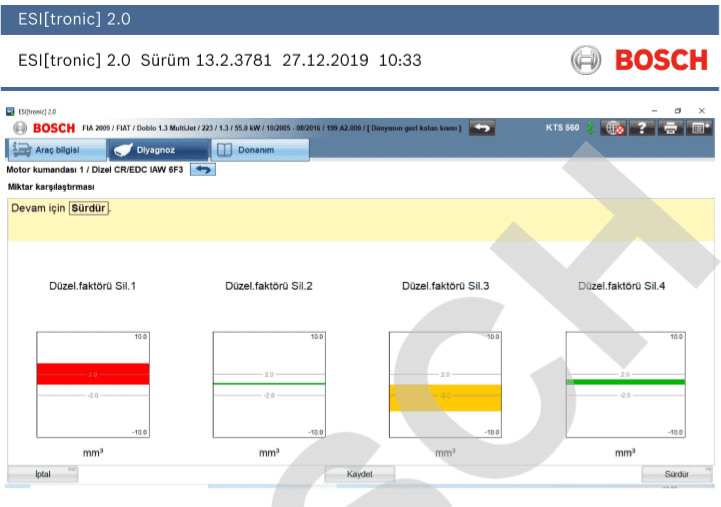Click the green line in Sil.2 chart
The height and width of the screenshot is (507, 721).
click(269, 383)
